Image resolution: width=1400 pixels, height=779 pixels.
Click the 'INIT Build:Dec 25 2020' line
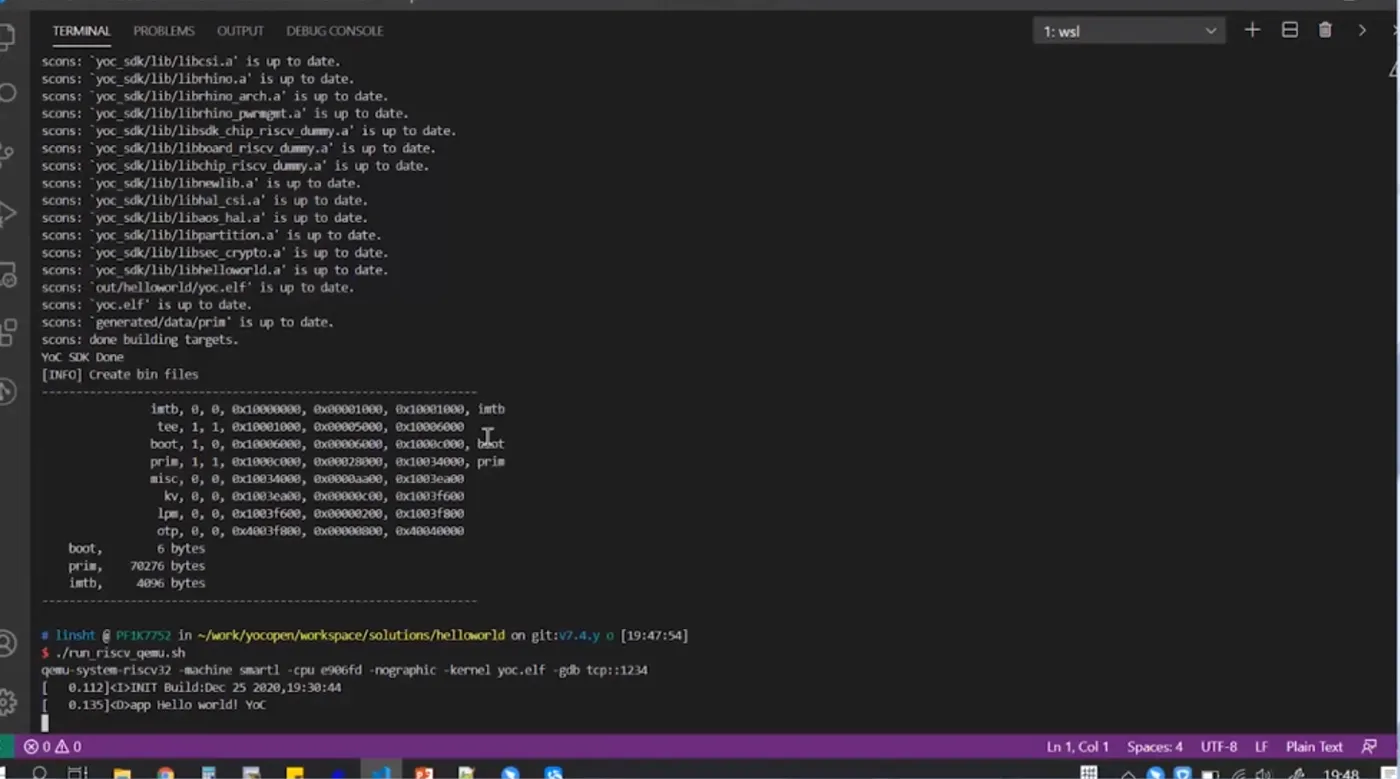pos(191,688)
